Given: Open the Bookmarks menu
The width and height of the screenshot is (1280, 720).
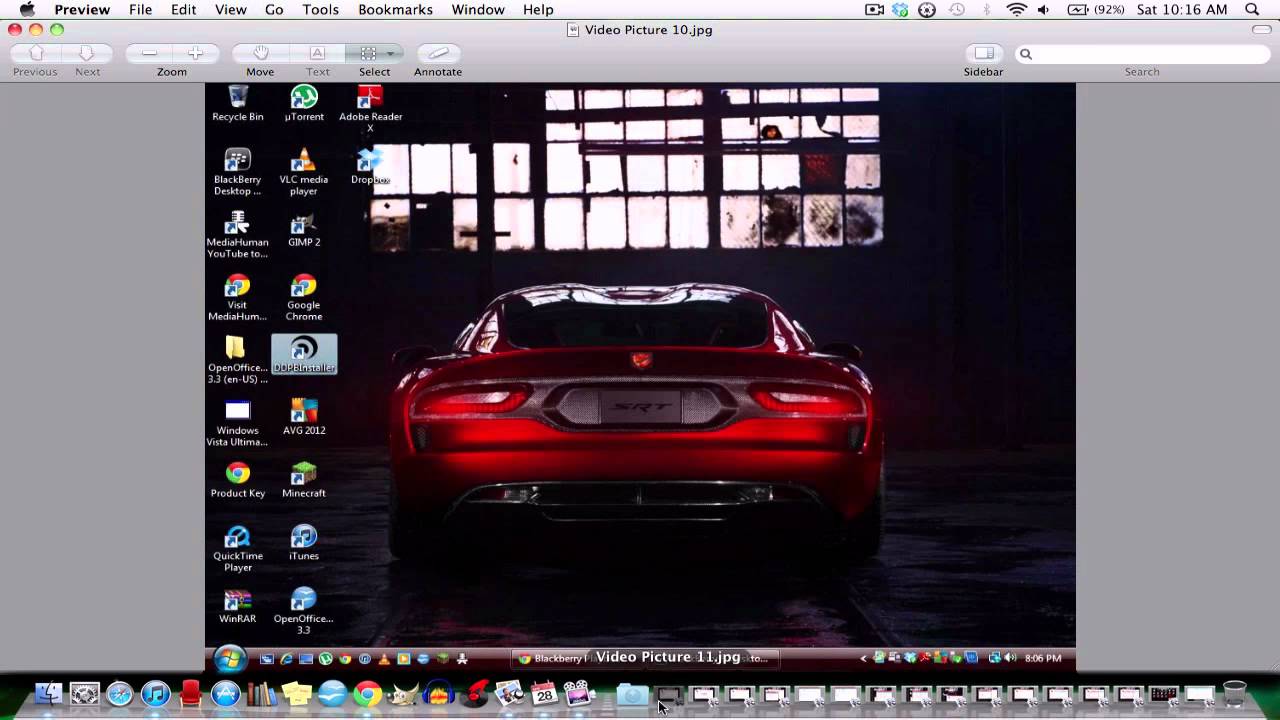Looking at the screenshot, I should pyautogui.click(x=395, y=9).
